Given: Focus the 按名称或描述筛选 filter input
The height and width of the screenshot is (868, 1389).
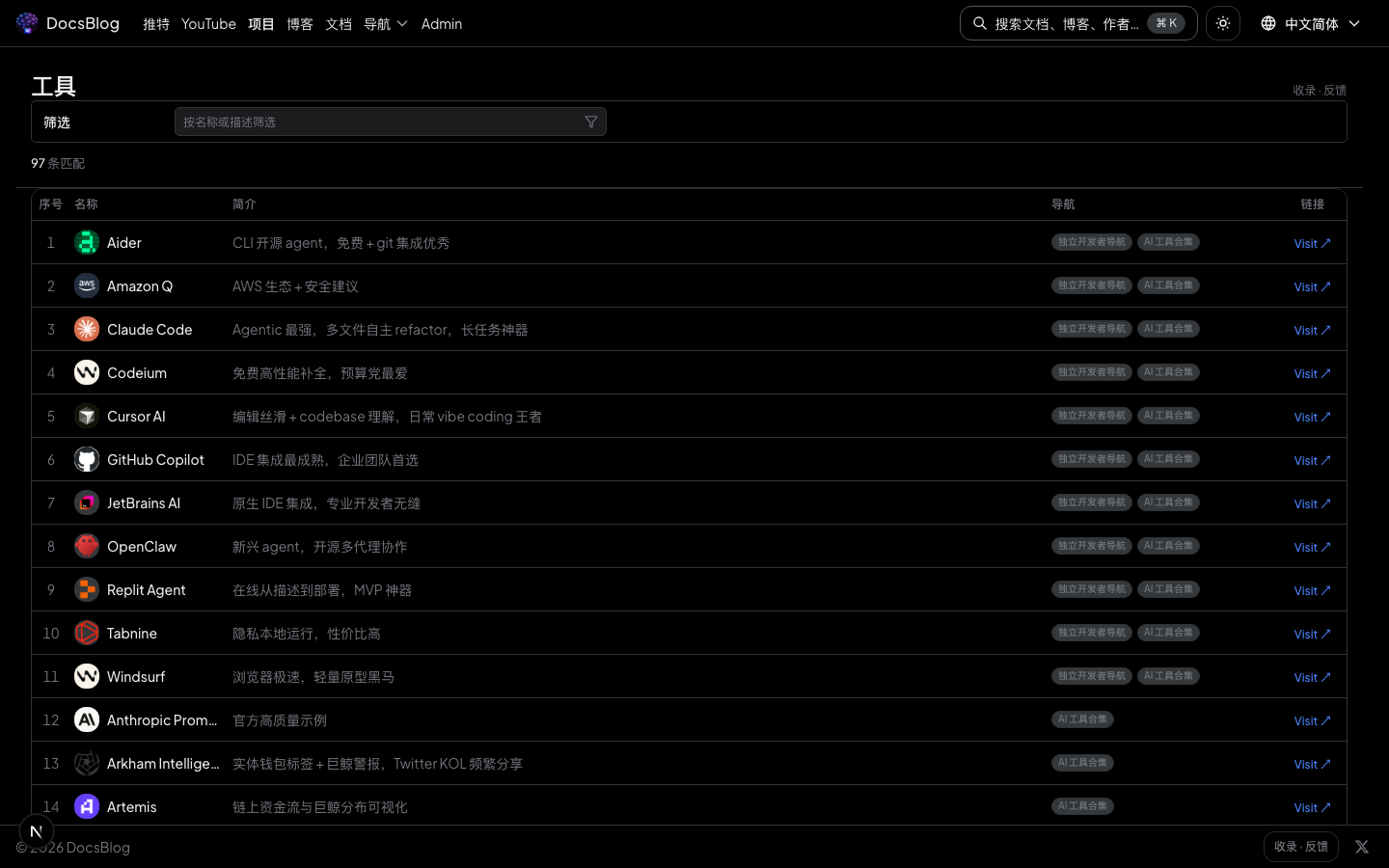Looking at the screenshot, I should click(x=381, y=122).
